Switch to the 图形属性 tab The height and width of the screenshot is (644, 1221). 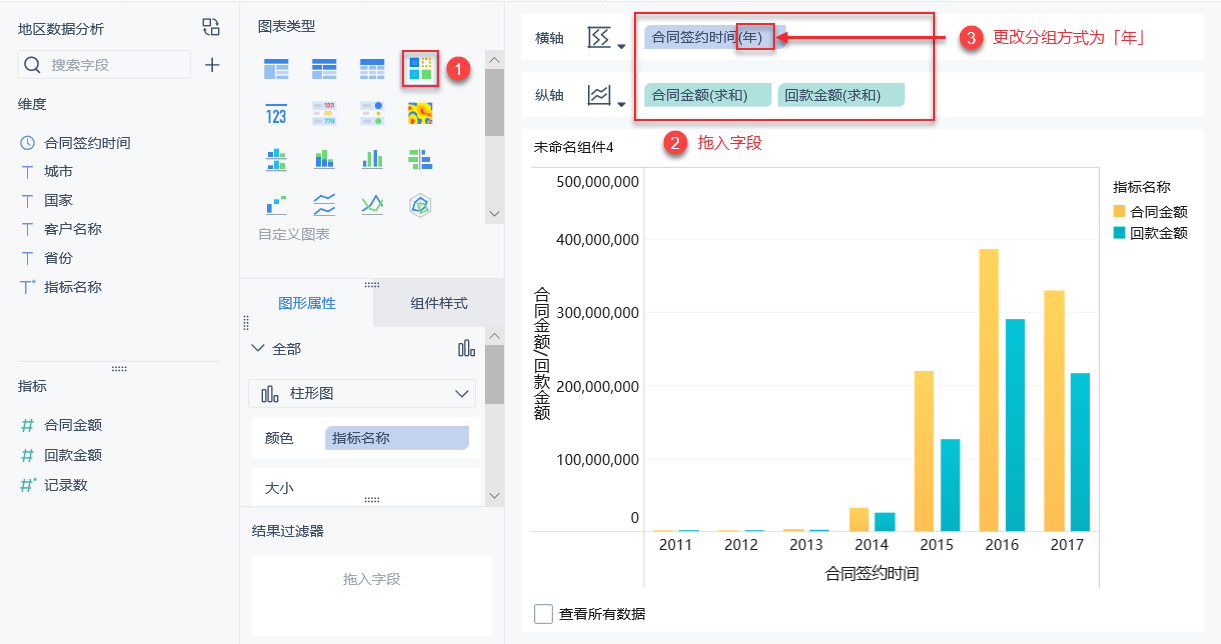click(x=307, y=303)
